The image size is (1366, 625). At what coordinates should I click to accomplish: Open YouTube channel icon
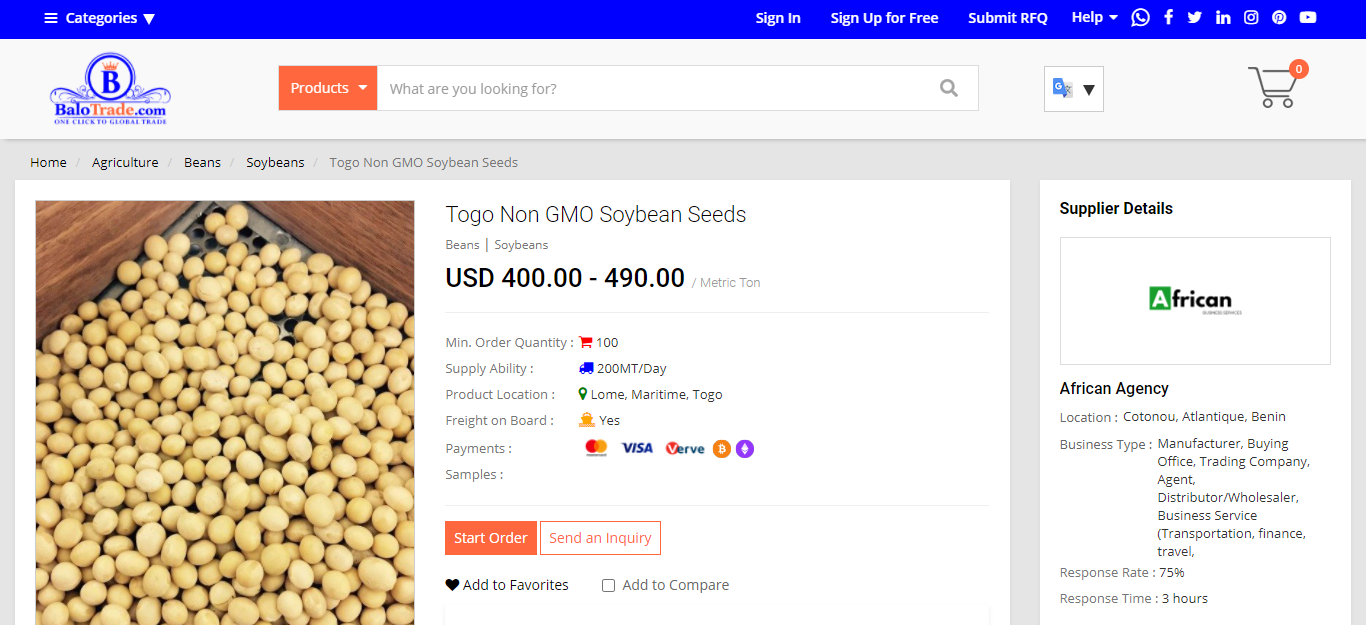click(1308, 17)
